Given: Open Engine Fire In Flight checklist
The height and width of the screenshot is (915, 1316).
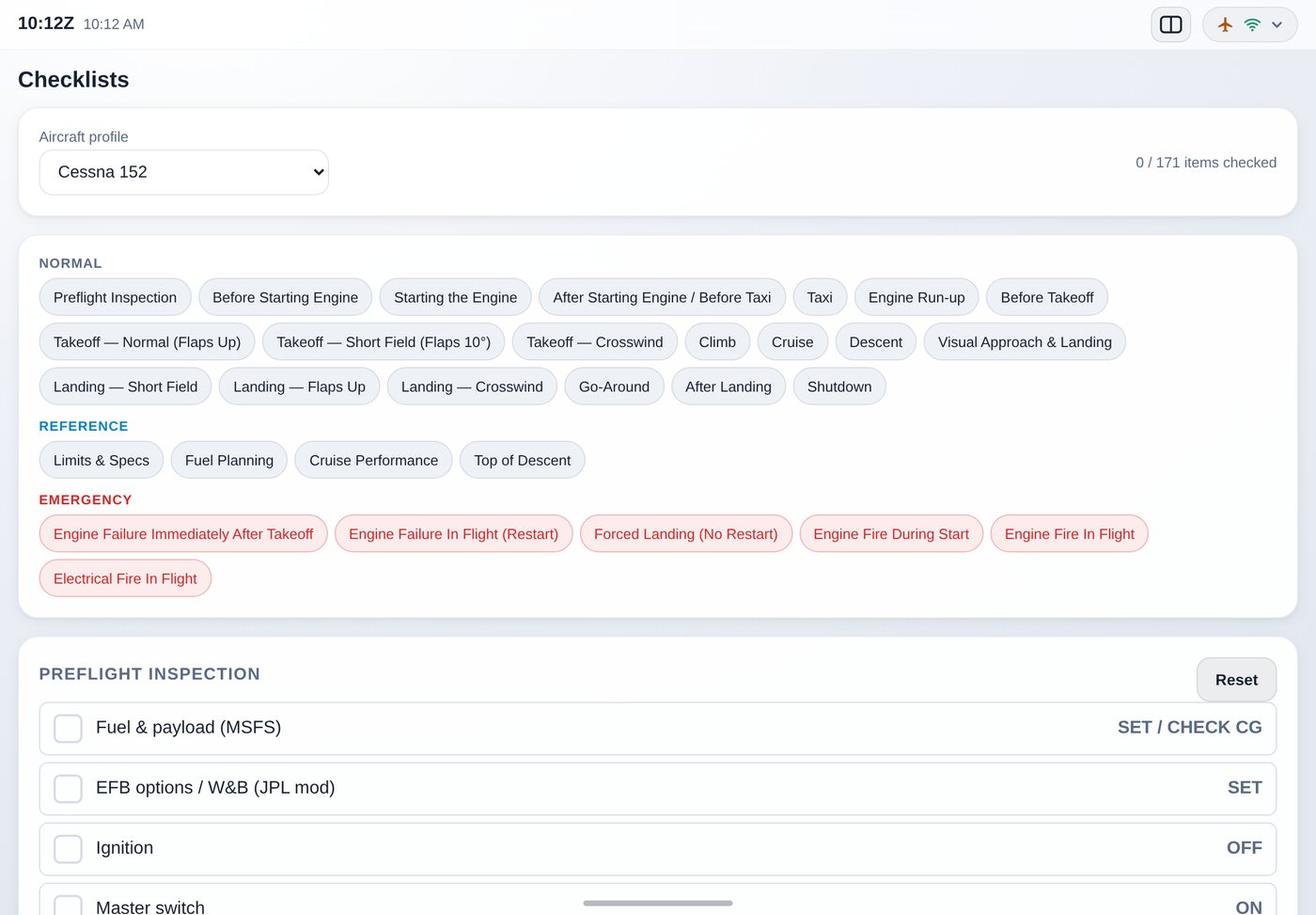Looking at the screenshot, I should pyautogui.click(x=1070, y=534).
